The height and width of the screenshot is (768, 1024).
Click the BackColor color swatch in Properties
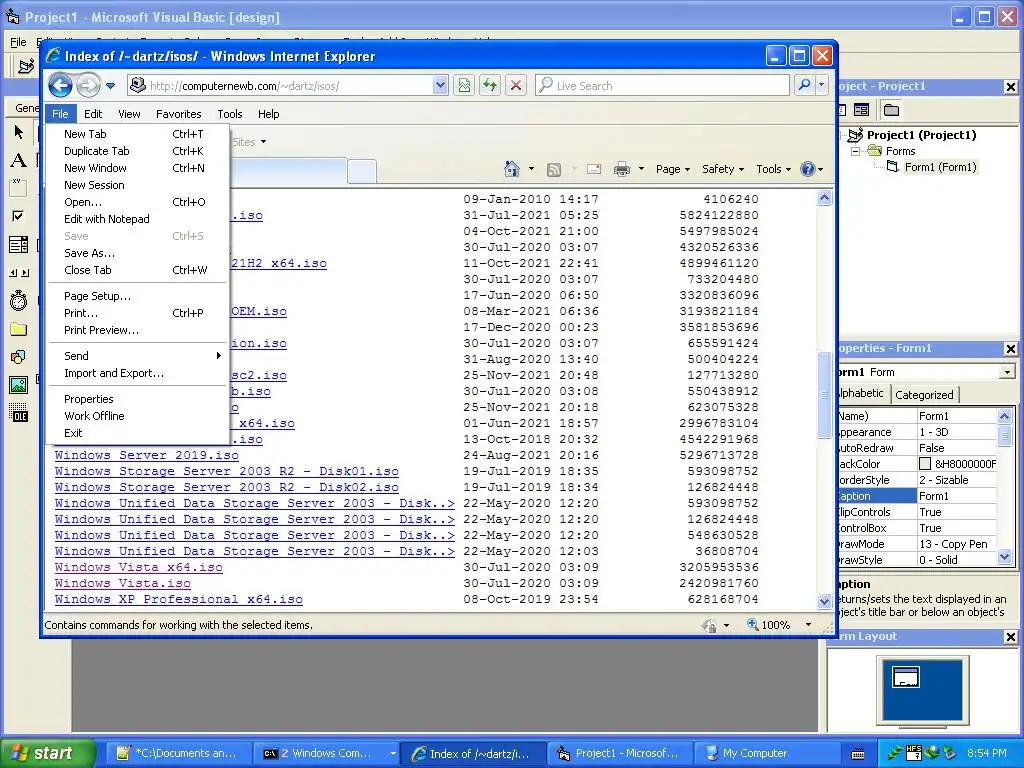click(925, 464)
